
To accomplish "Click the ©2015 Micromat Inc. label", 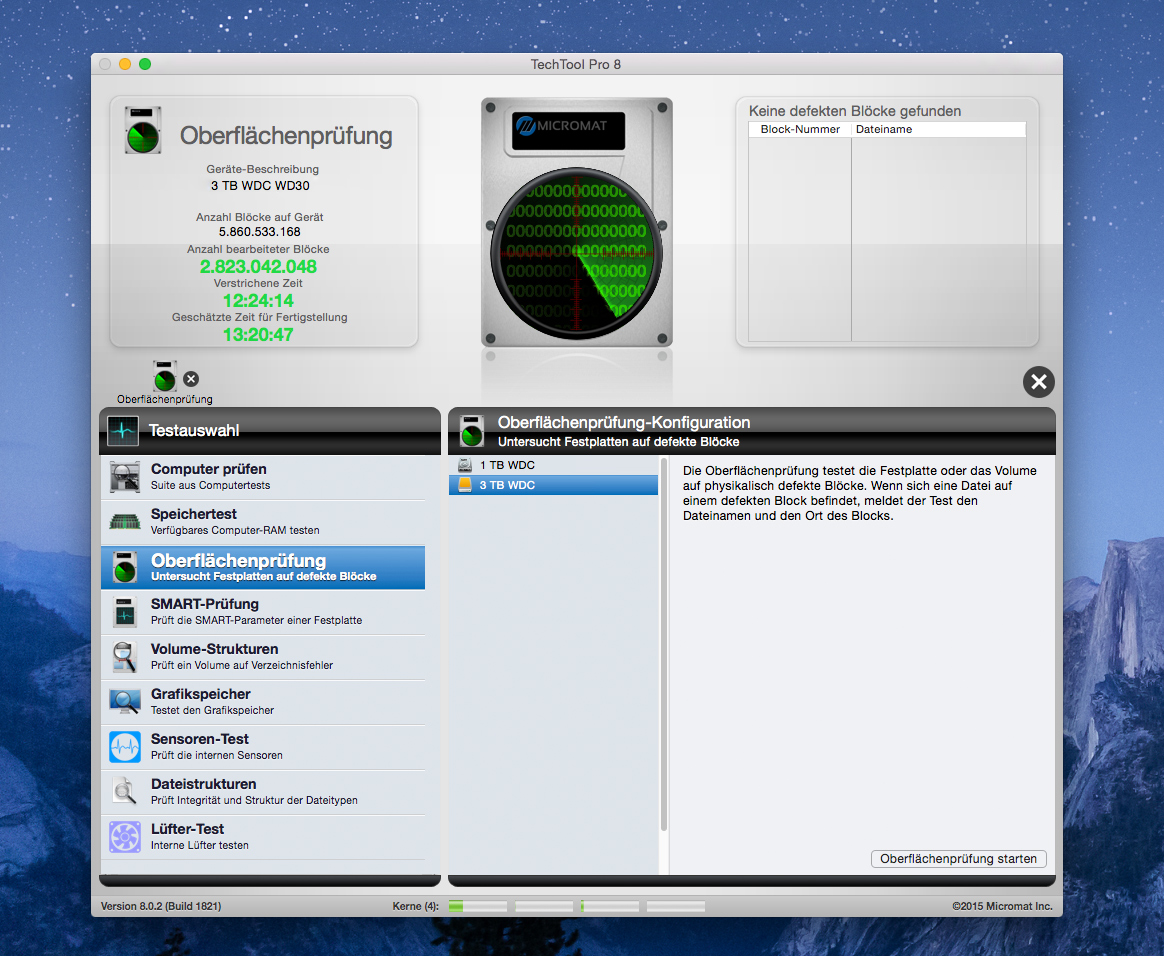I will point(1002,906).
